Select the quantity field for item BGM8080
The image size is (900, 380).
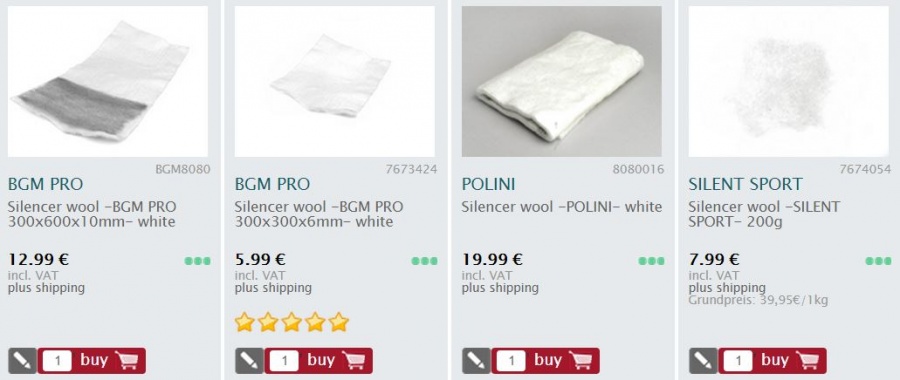[57, 361]
